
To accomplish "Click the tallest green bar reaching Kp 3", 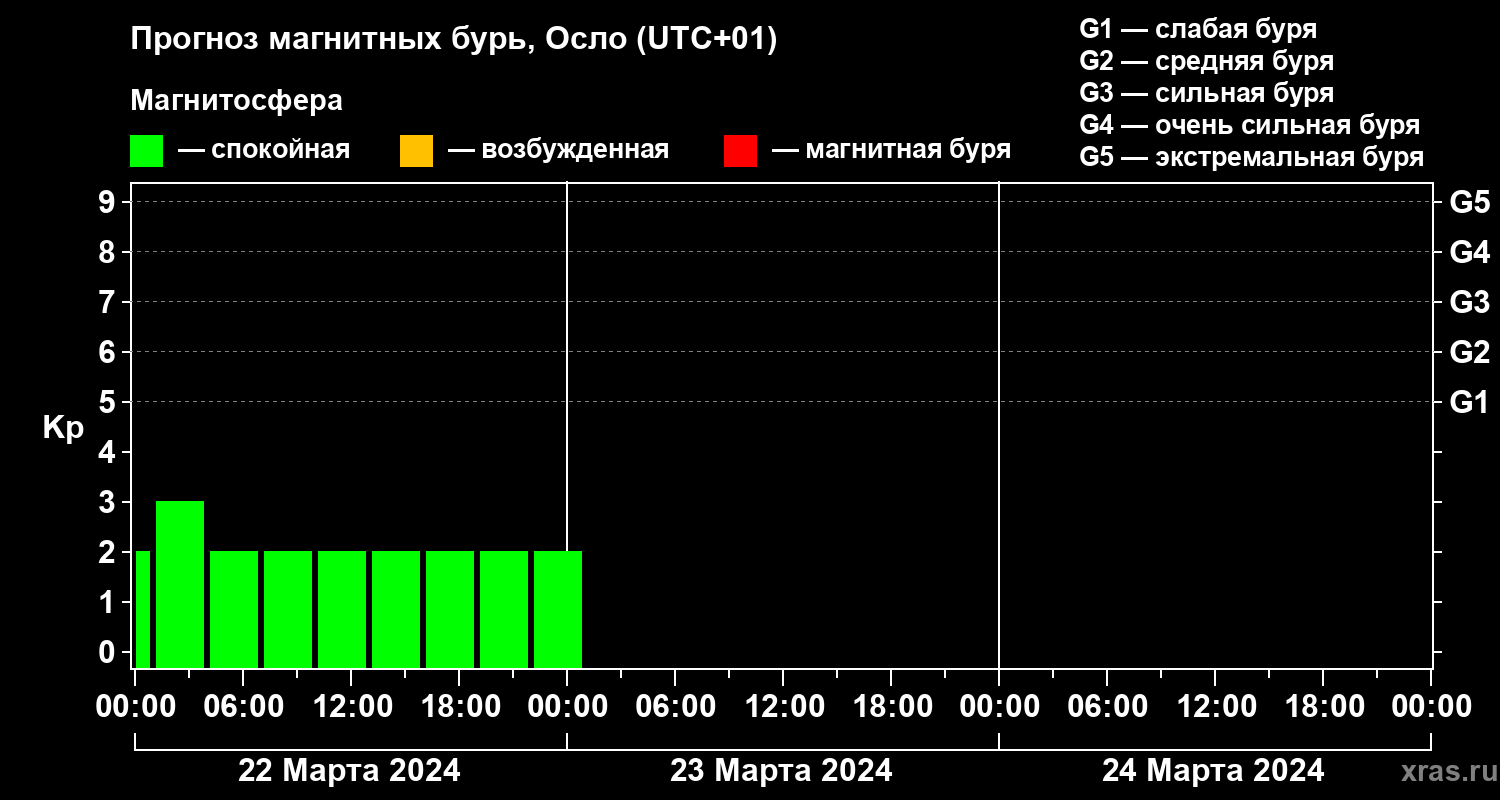I will tap(180, 584).
